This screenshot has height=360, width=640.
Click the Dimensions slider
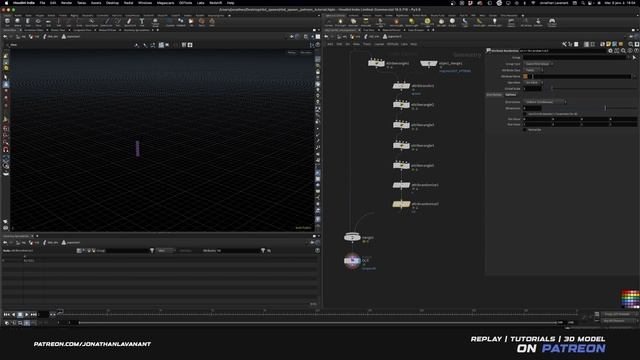point(589,108)
